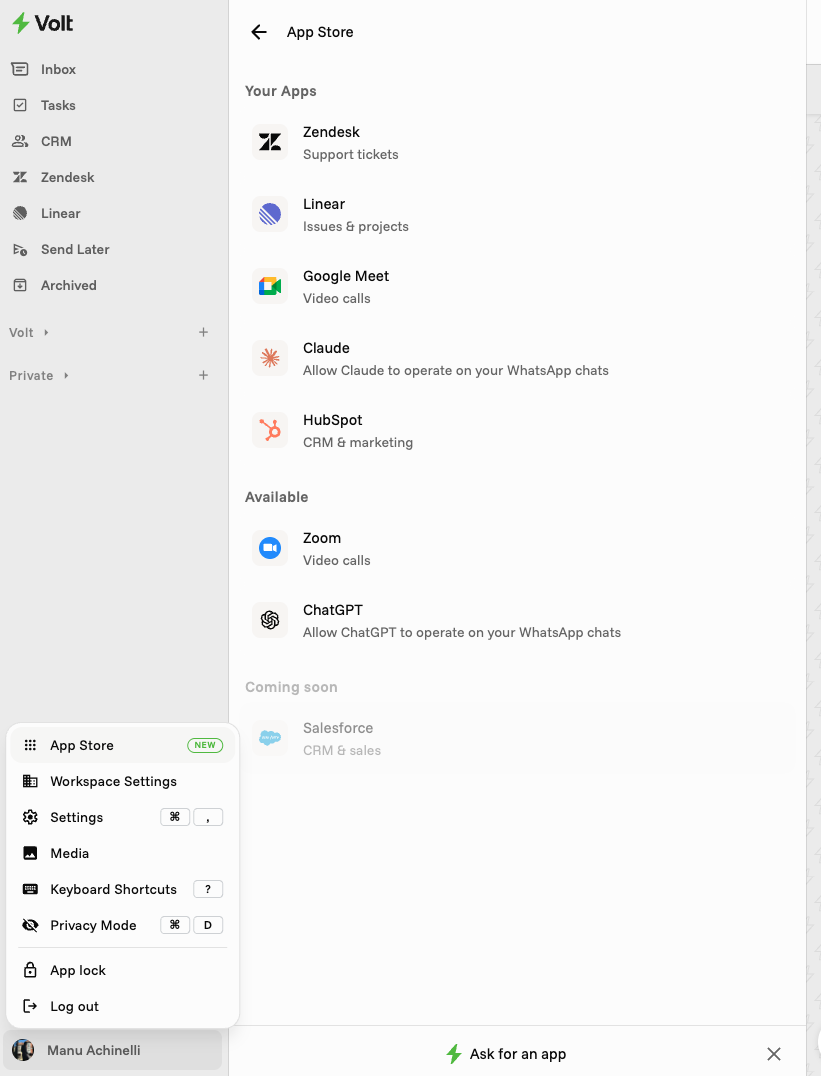This screenshot has width=821, height=1076.
Task: Click the Google Meet app logo
Action: coord(270,286)
